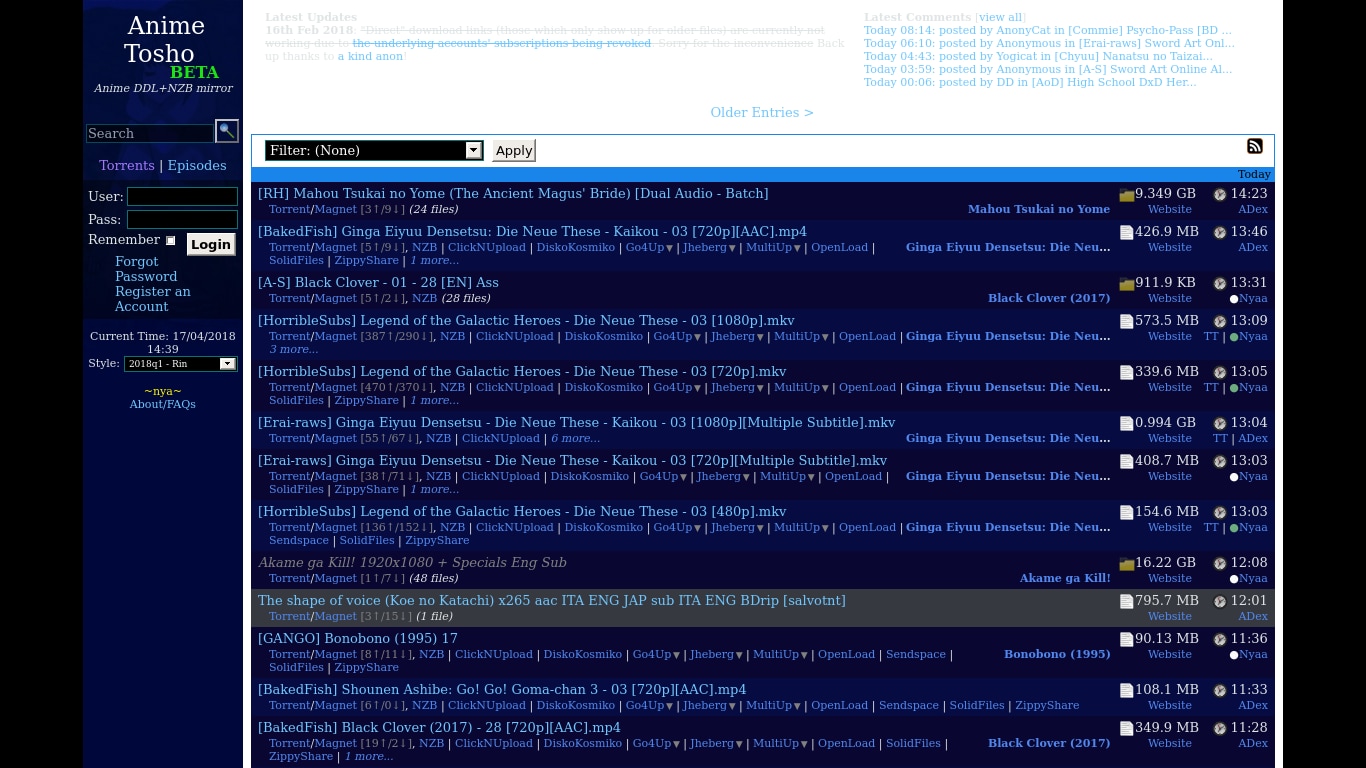Click clock icon next to 13:04
The width and height of the screenshot is (1366, 768).
1219,424
